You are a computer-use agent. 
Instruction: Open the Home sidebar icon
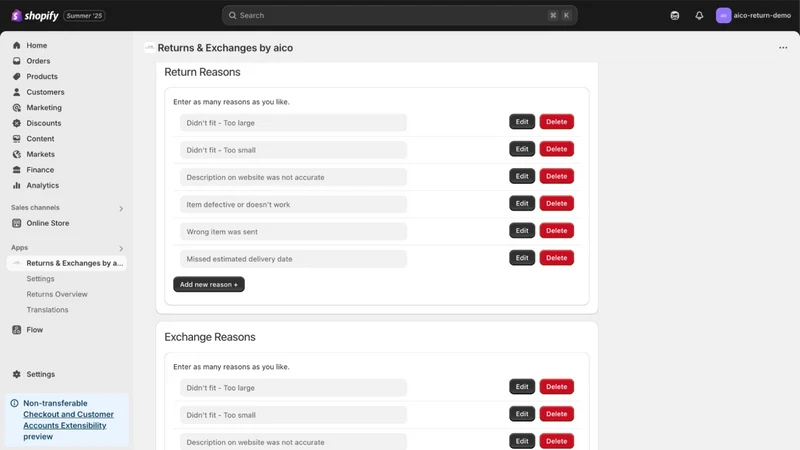click(16, 45)
